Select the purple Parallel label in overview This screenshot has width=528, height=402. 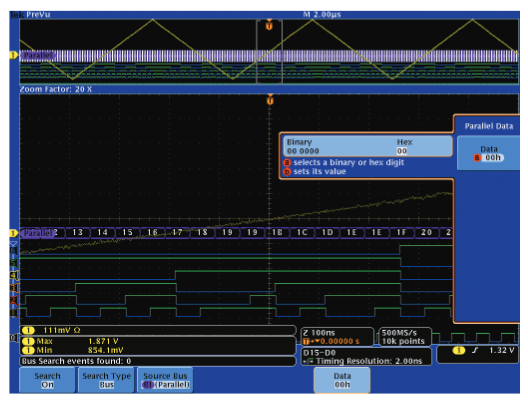pyautogui.click(x=38, y=55)
